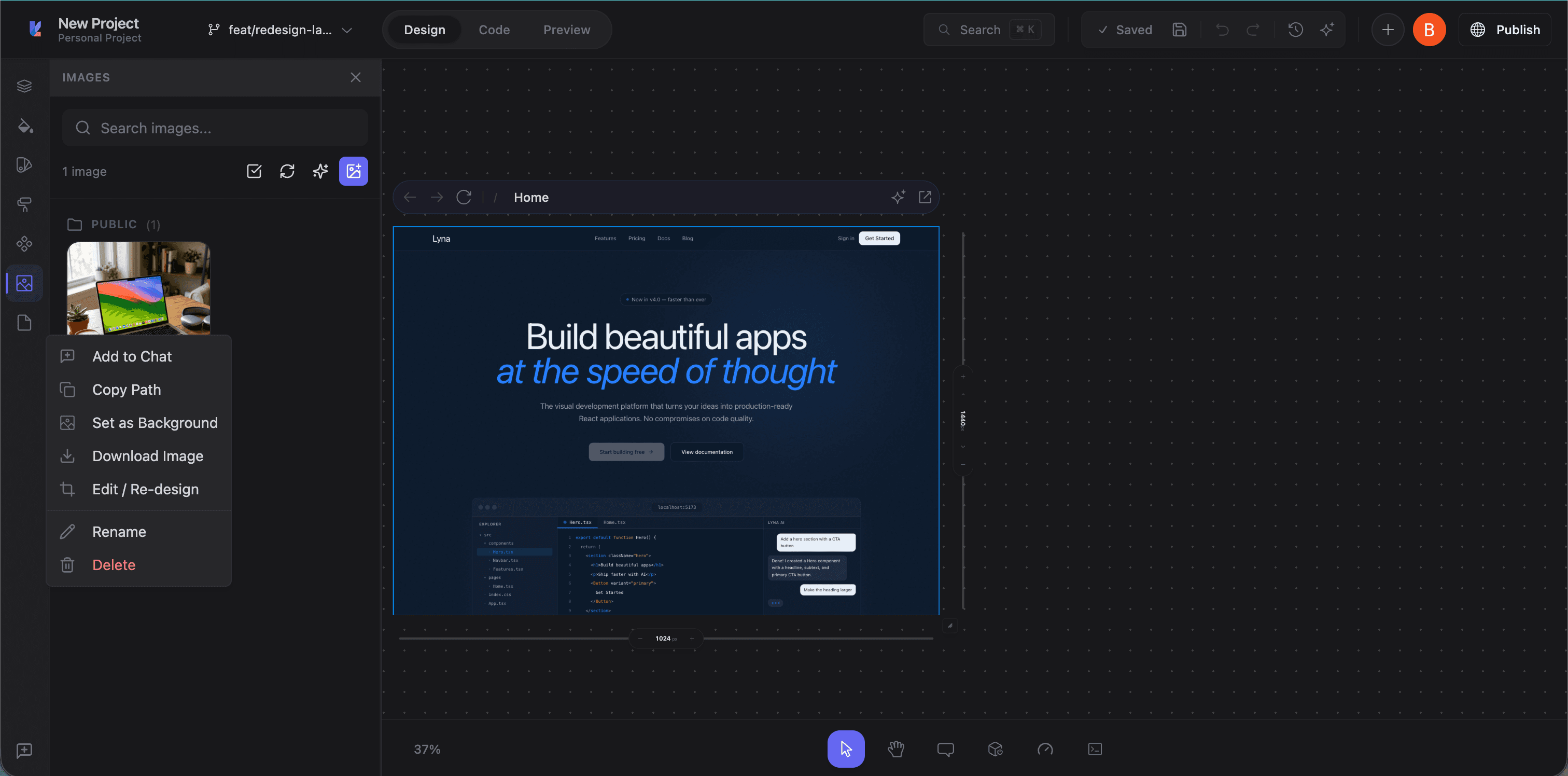The width and height of the screenshot is (1568, 776).
Task: Click the AI generate image sparkle icon
Action: pyautogui.click(x=320, y=171)
